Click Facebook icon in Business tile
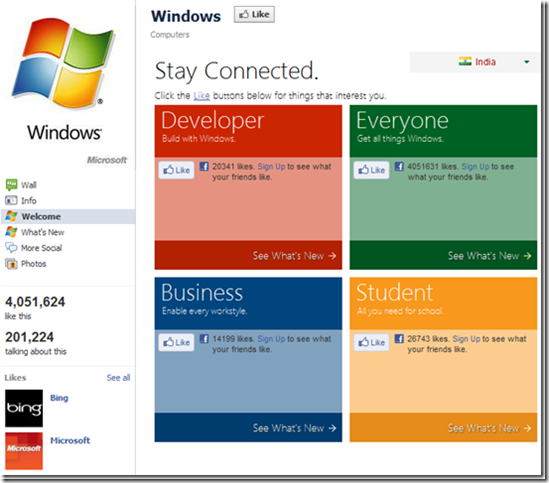The image size is (549, 483). coord(204,339)
